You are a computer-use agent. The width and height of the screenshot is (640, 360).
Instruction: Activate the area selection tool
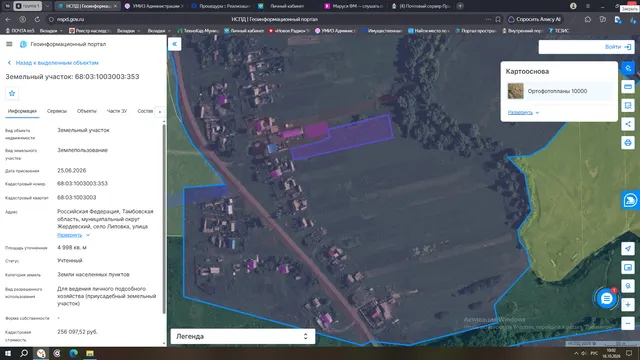[x=628, y=105]
